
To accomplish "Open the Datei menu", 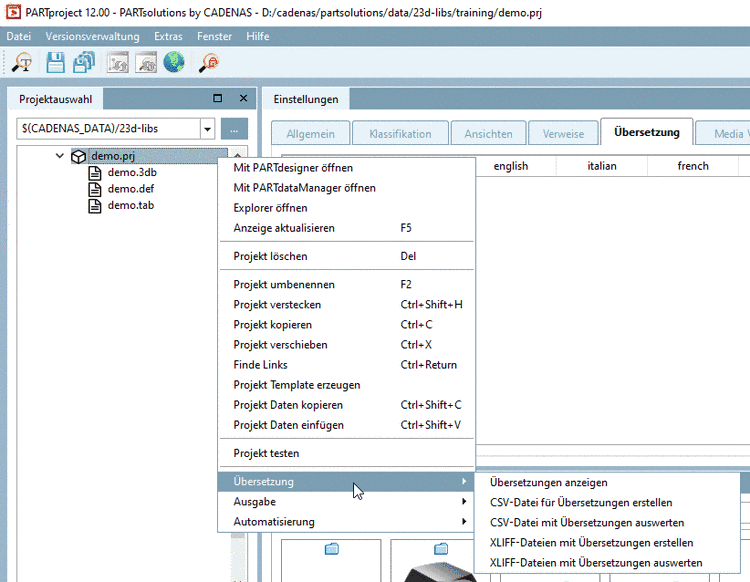I will click(x=19, y=36).
